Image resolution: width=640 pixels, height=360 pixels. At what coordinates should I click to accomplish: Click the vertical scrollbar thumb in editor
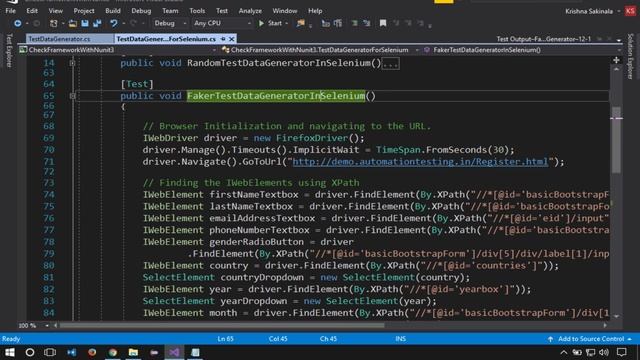tap(616, 140)
